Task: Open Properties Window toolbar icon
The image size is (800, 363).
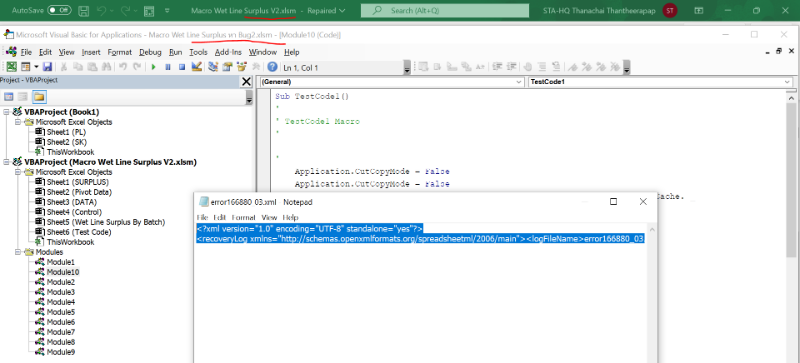Action: pyautogui.click(x=228, y=67)
